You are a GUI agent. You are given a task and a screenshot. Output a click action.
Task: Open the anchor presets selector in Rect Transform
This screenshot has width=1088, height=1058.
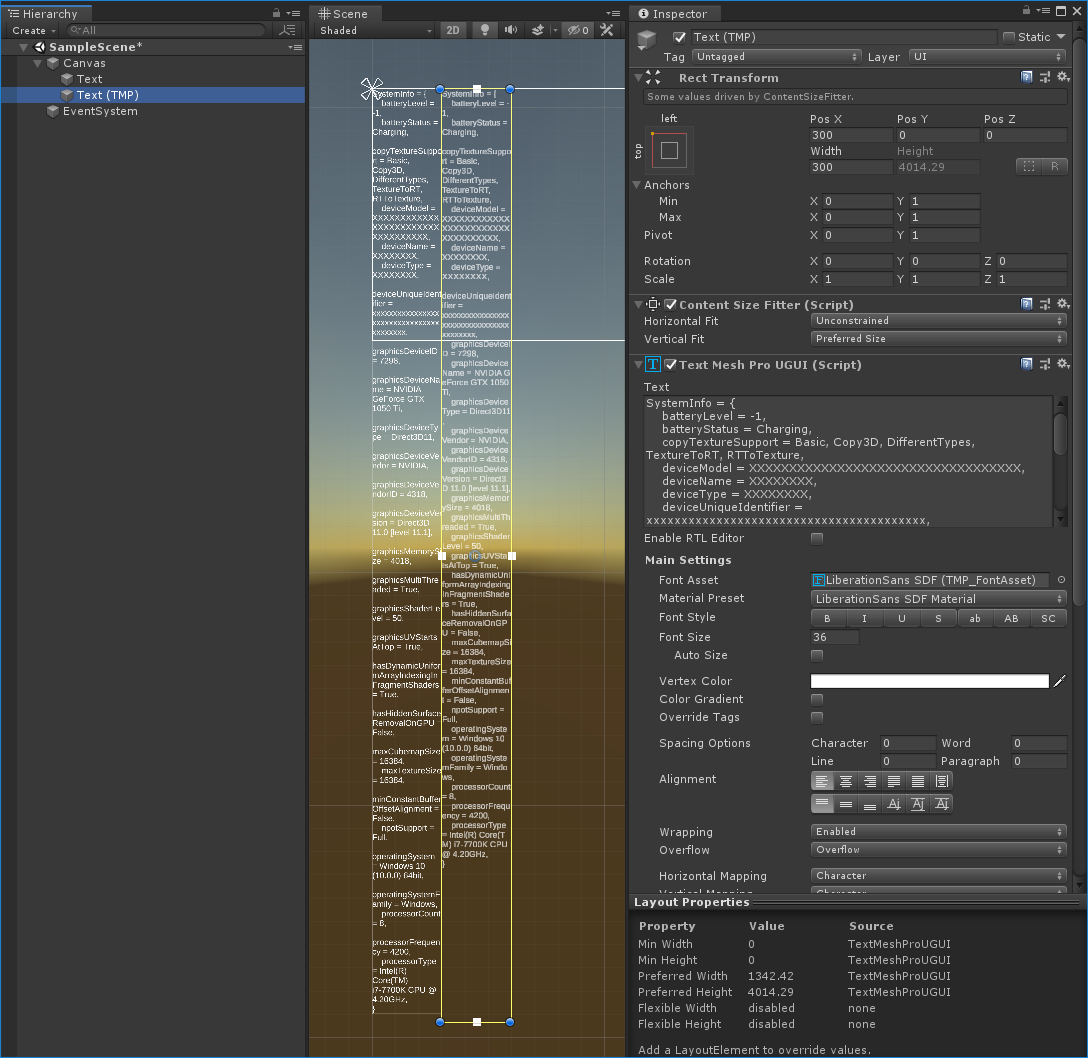668,150
